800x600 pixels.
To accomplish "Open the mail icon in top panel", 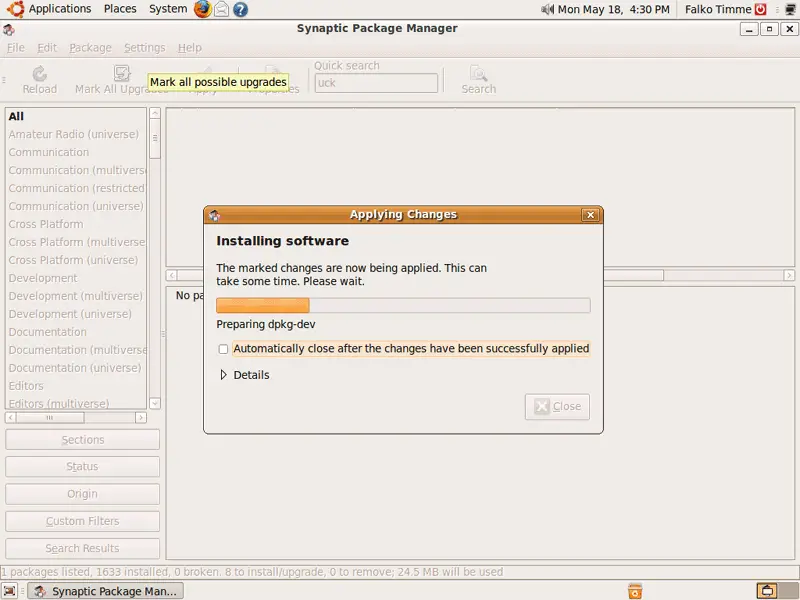I will point(221,9).
